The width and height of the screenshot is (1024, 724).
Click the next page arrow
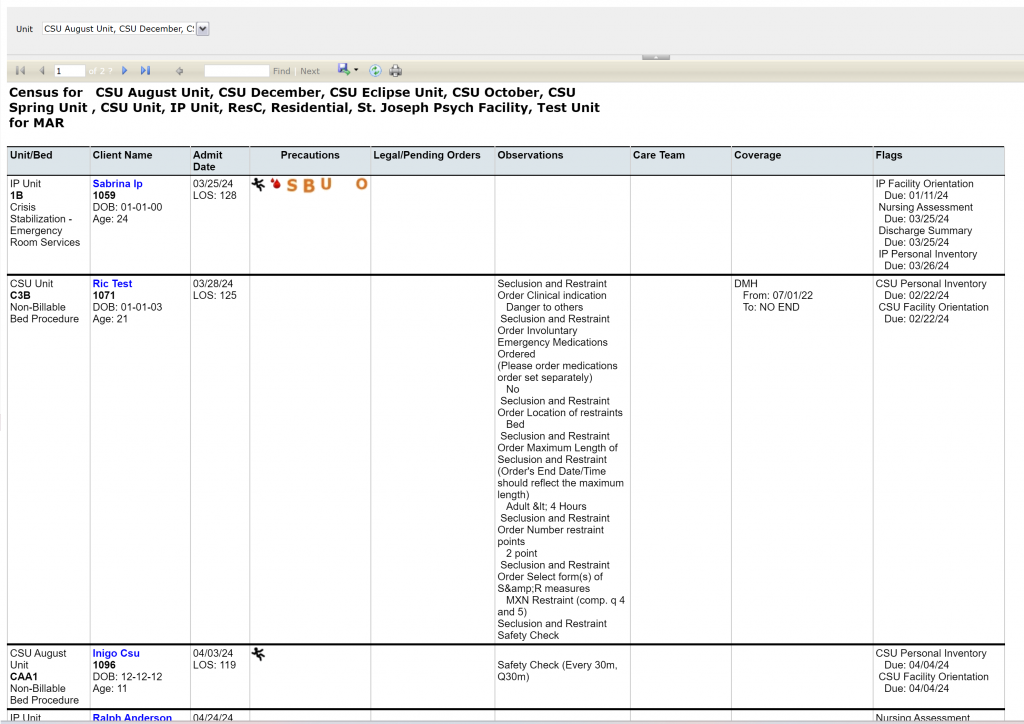click(124, 70)
